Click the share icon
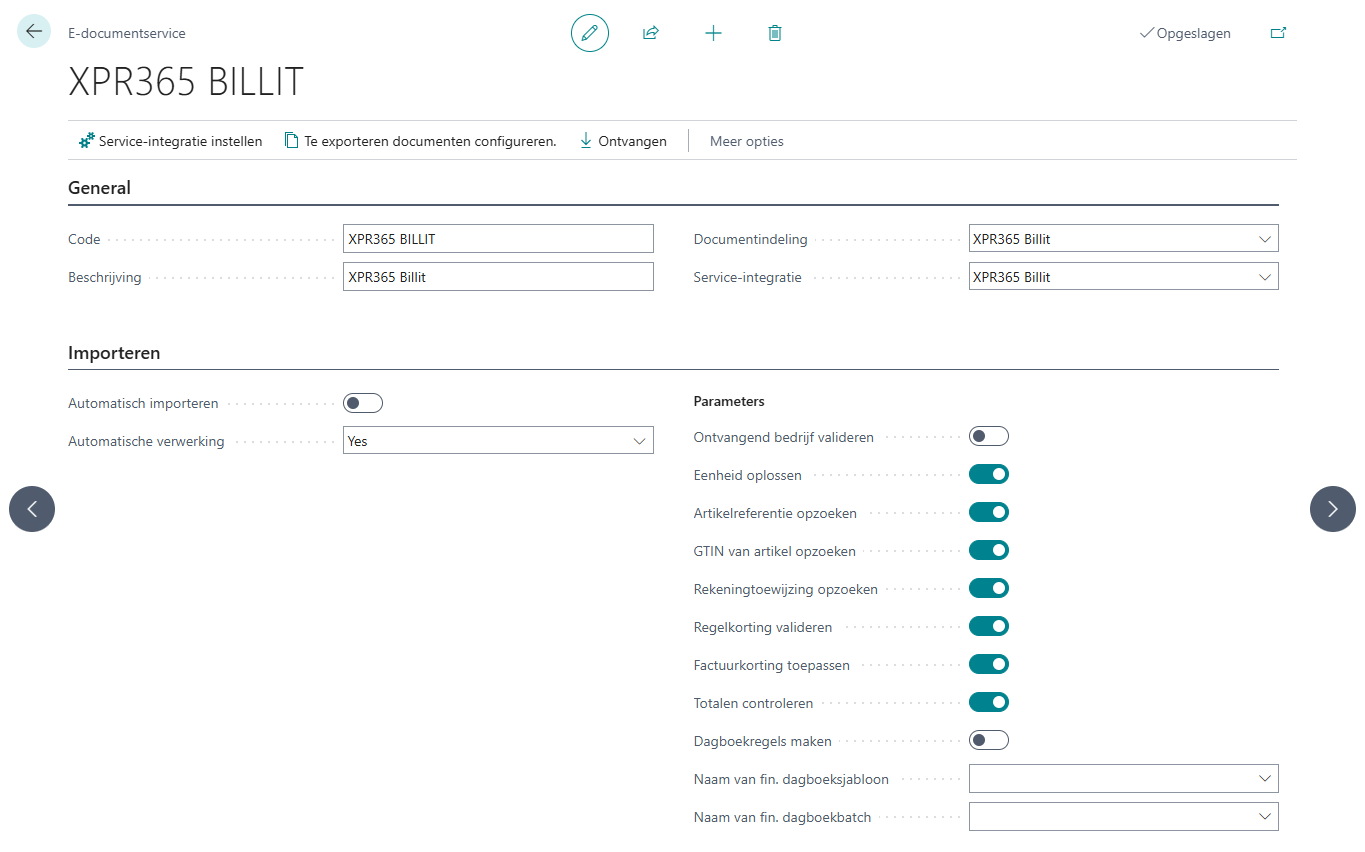1365x852 pixels. tap(651, 33)
